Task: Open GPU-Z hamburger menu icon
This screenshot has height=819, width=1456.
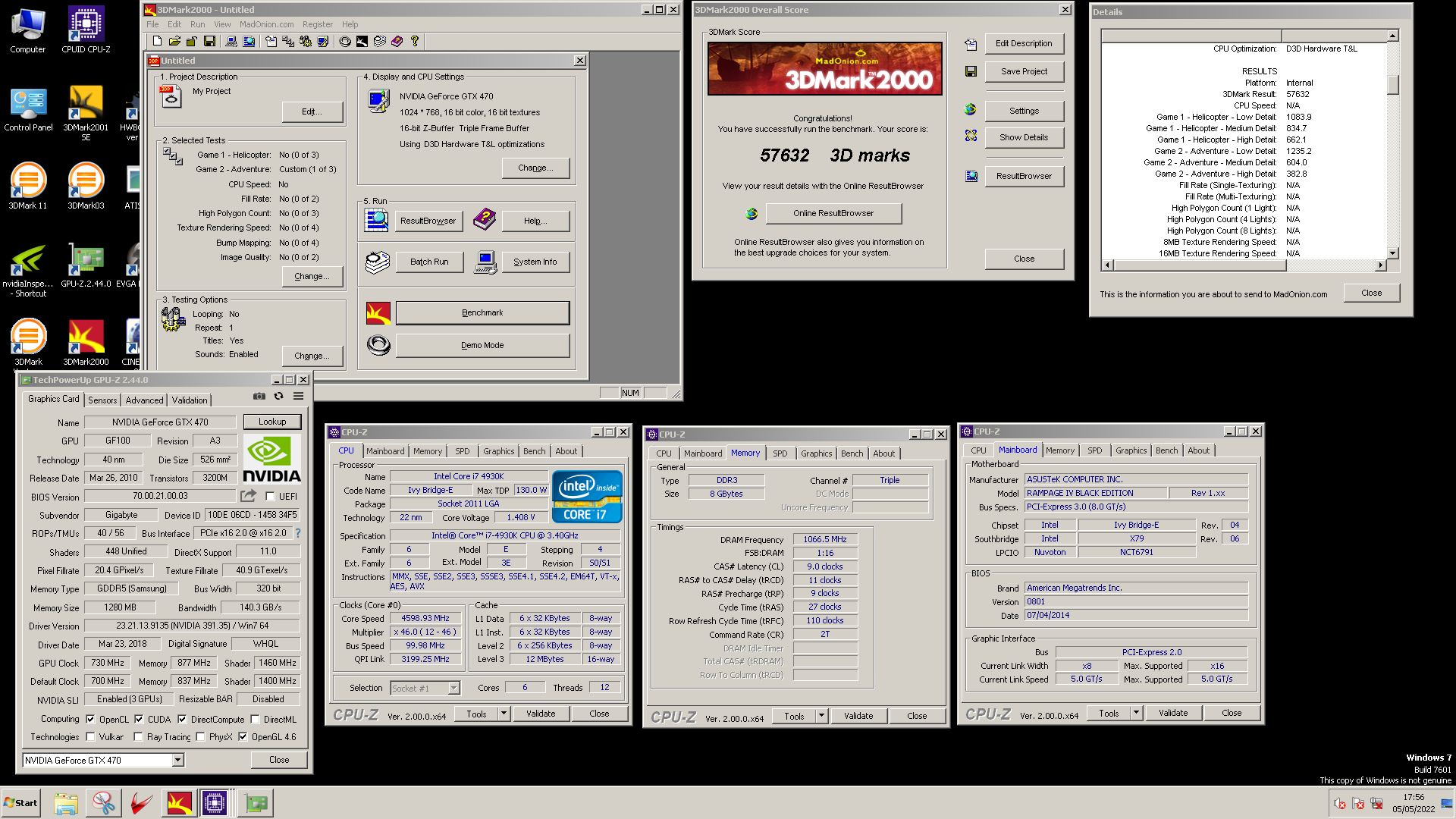Action: pyautogui.click(x=299, y=396)
